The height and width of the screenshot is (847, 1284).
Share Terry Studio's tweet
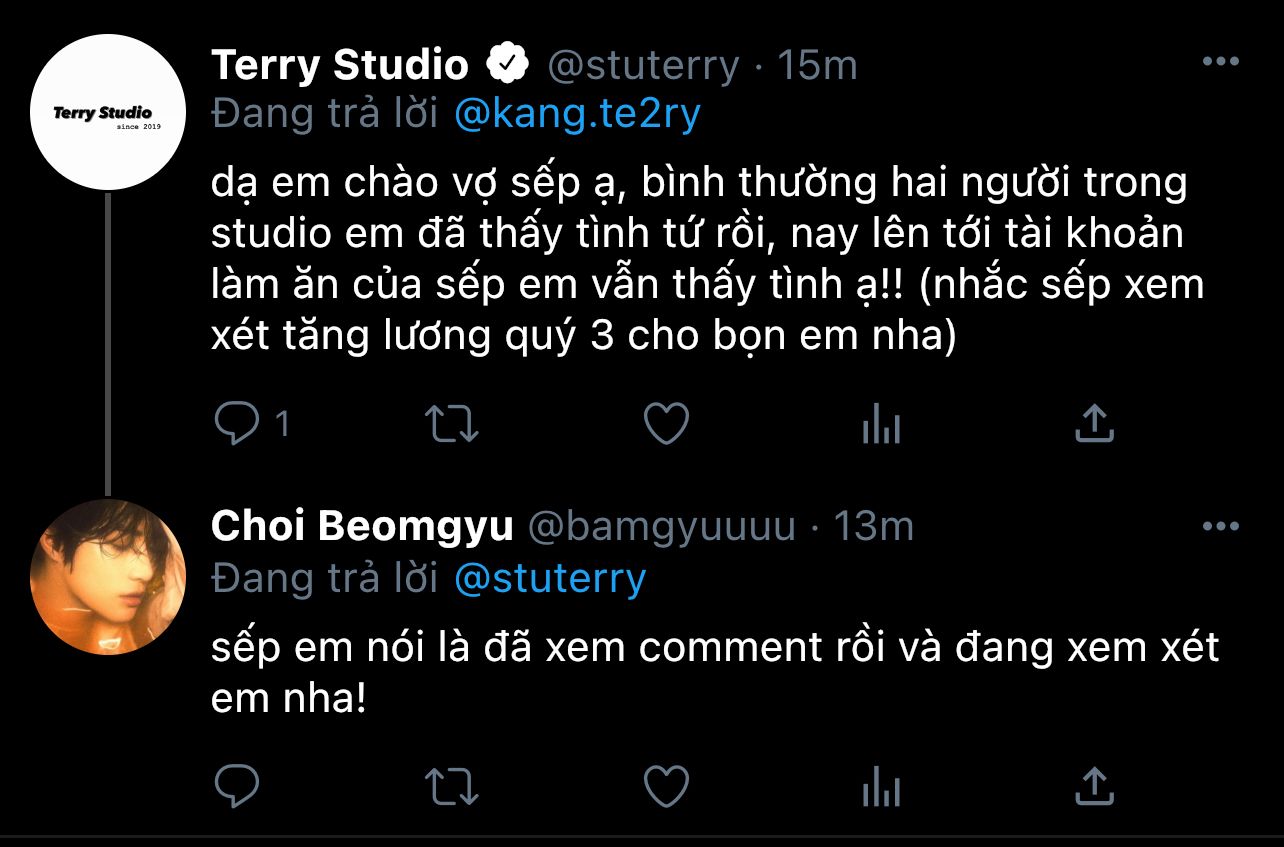pyautogui.click(x=1094, y=424)
